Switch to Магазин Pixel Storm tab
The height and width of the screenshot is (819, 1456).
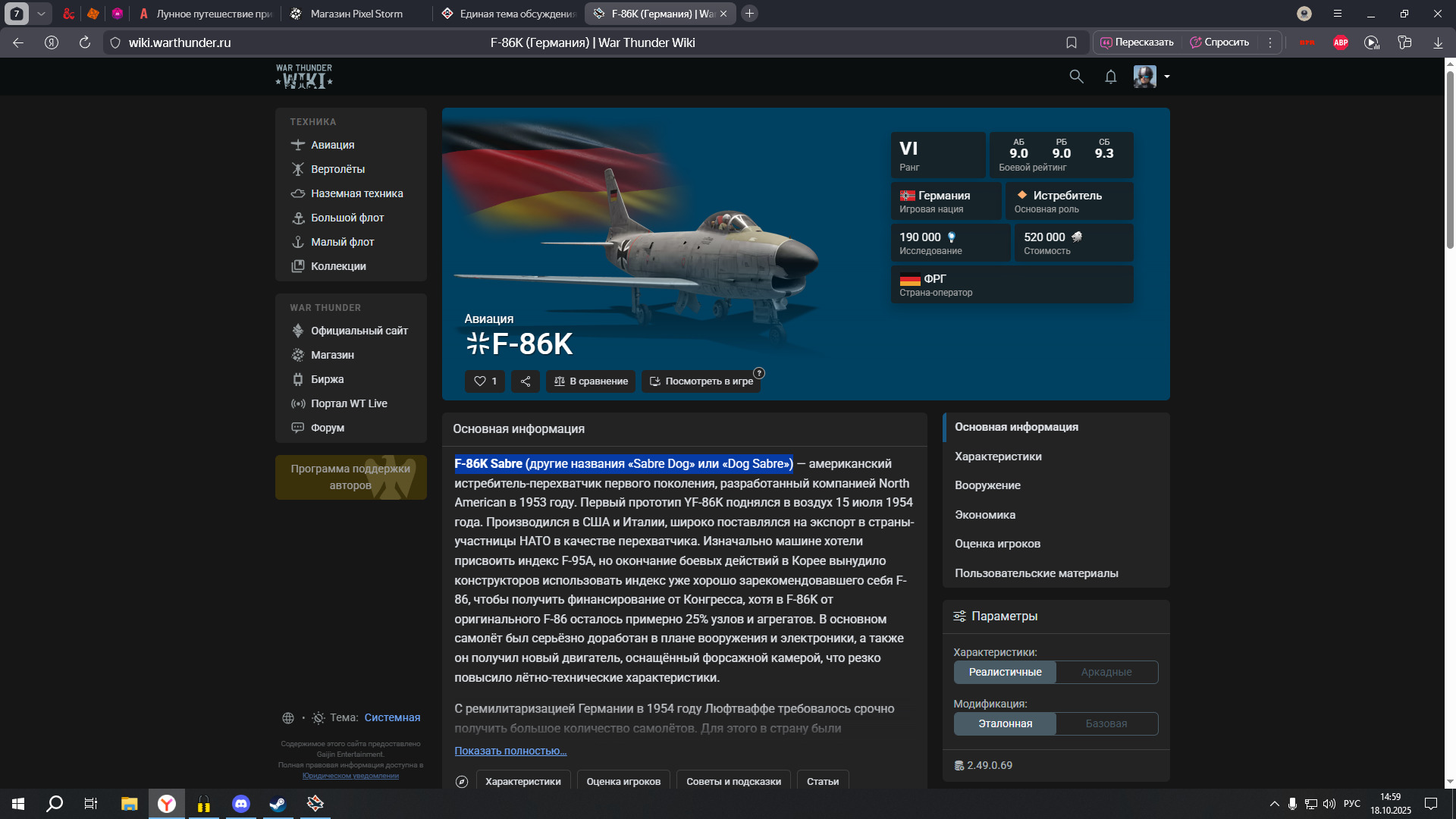point(356,14)
